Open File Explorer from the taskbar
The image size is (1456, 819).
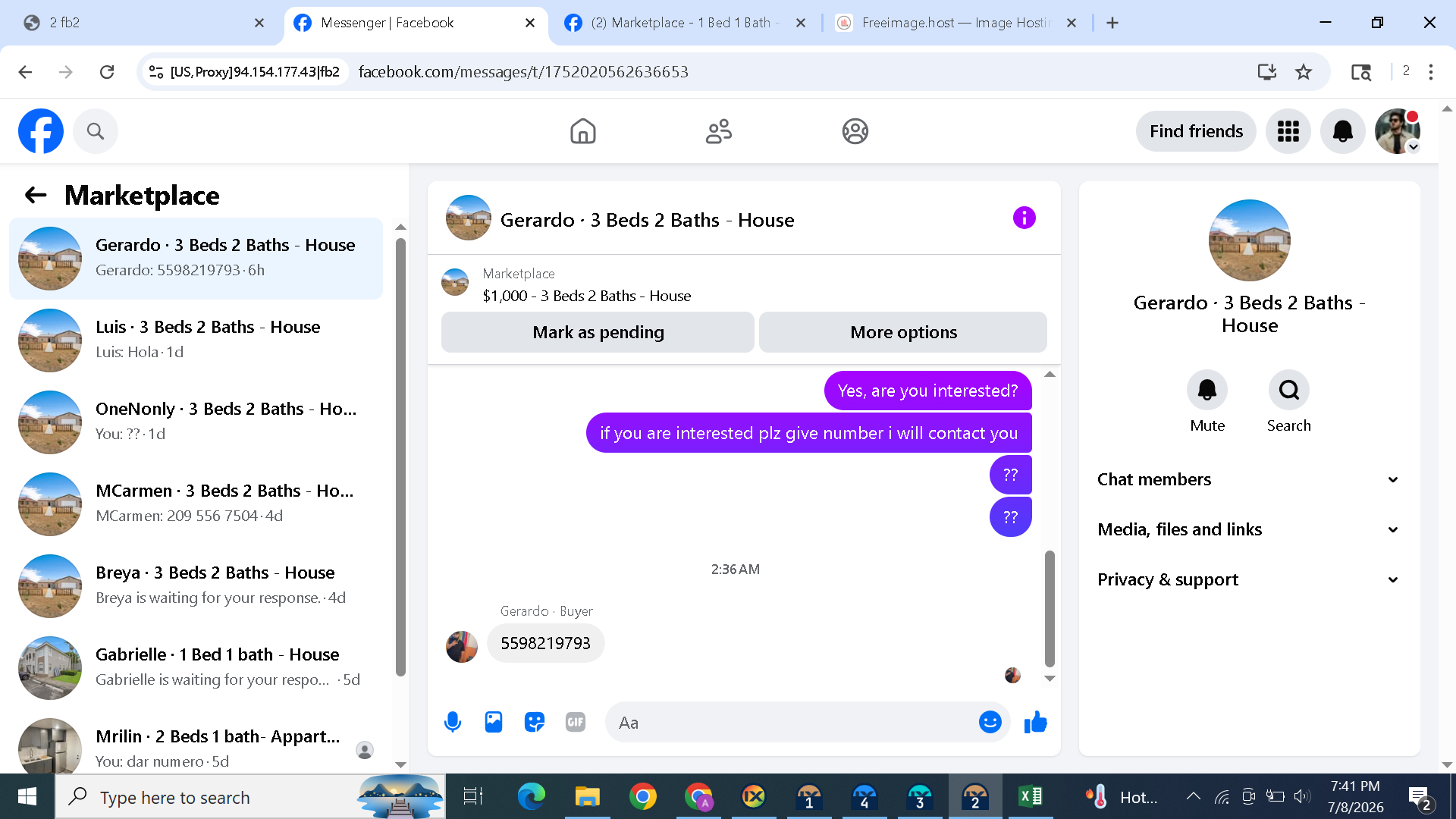588,797
